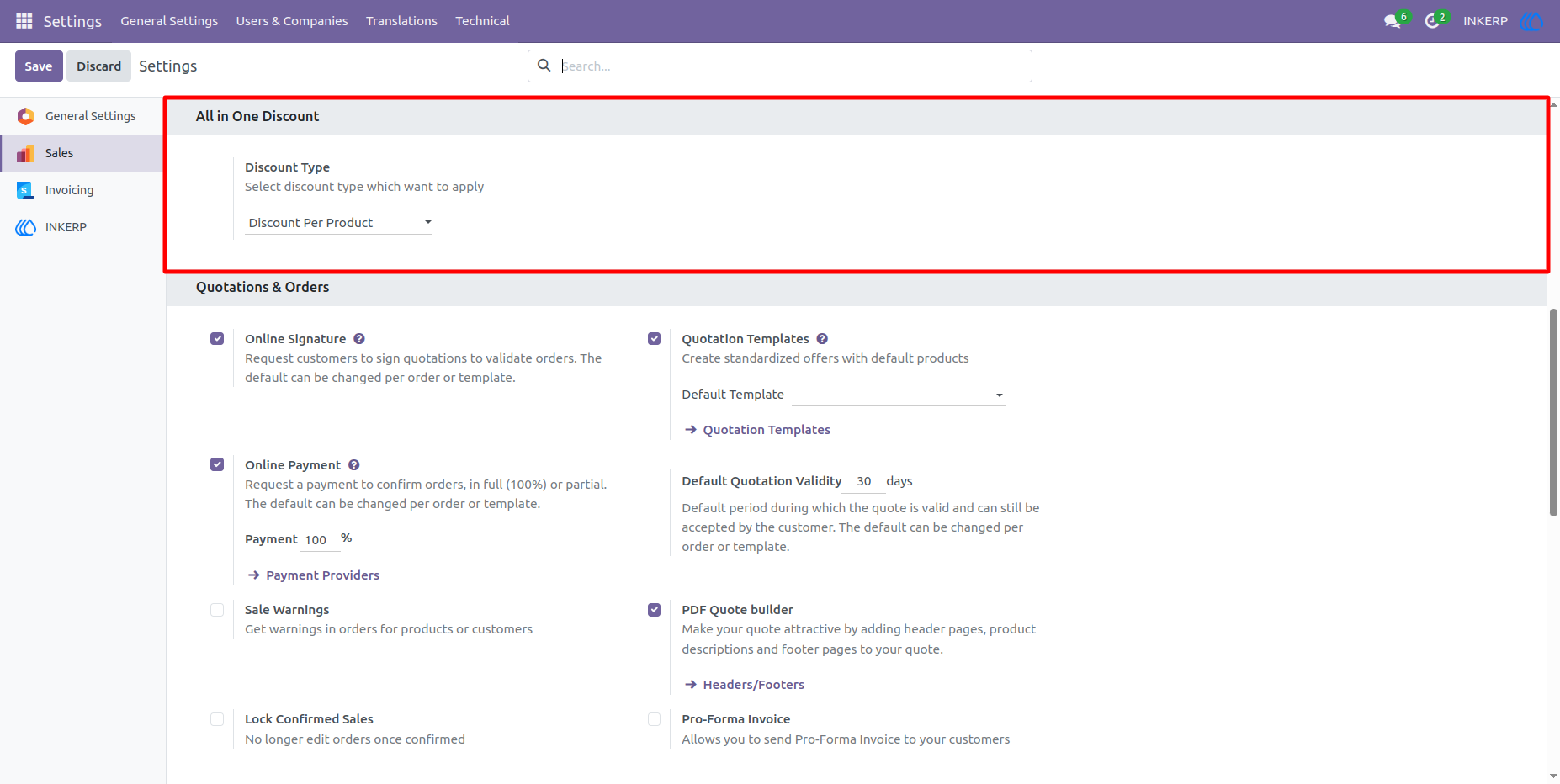Follow the Quotation Templates link

click(757, 430)
